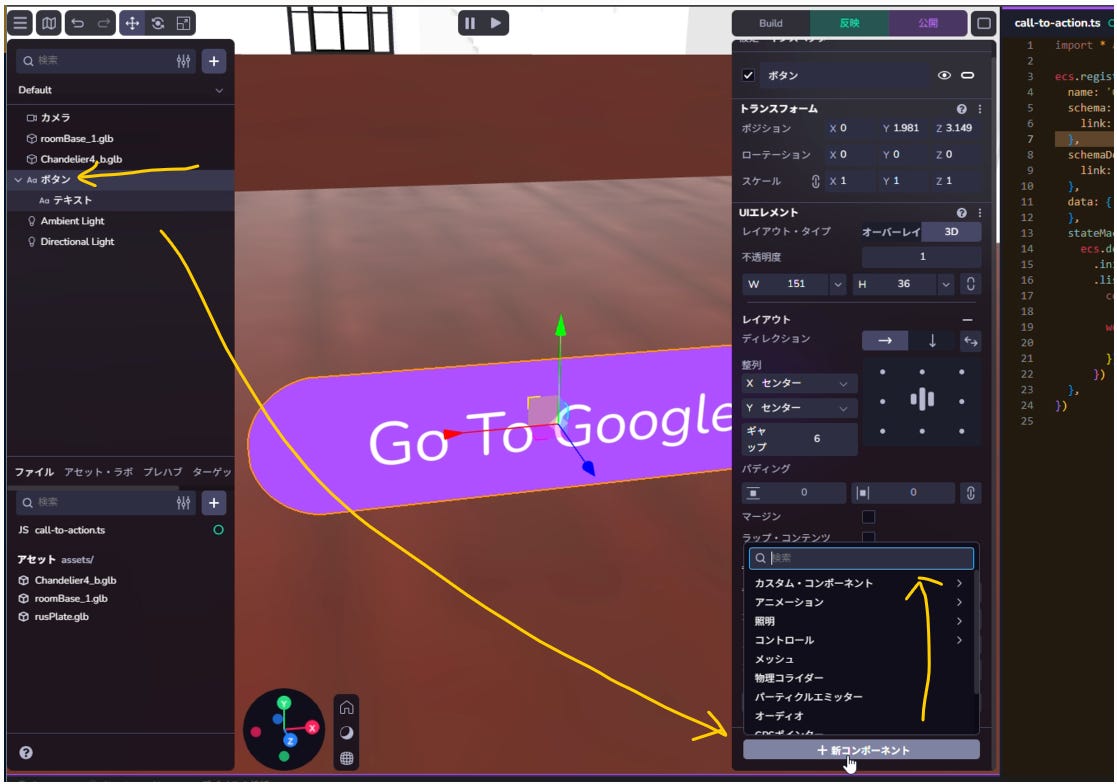Open UI Element component options menu

(x=980, y=213)
